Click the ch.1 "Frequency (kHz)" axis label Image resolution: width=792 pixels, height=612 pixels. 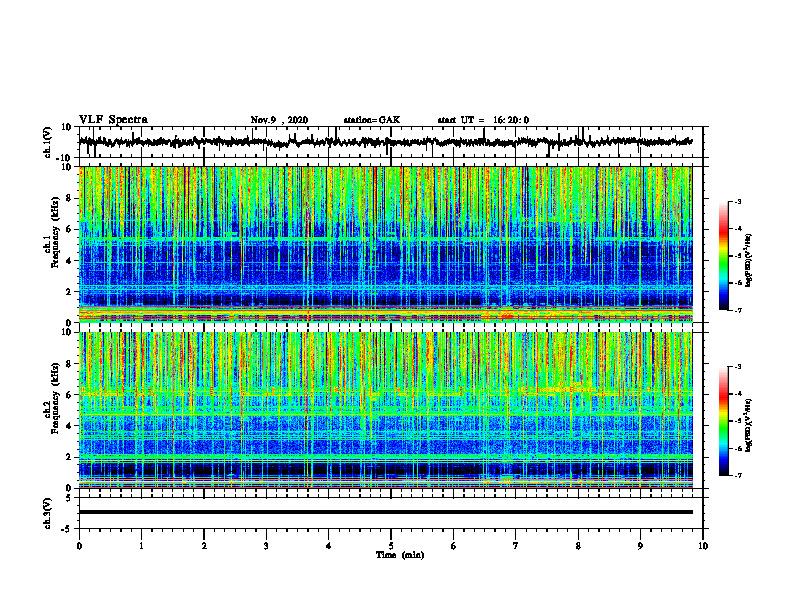point(55,232)
